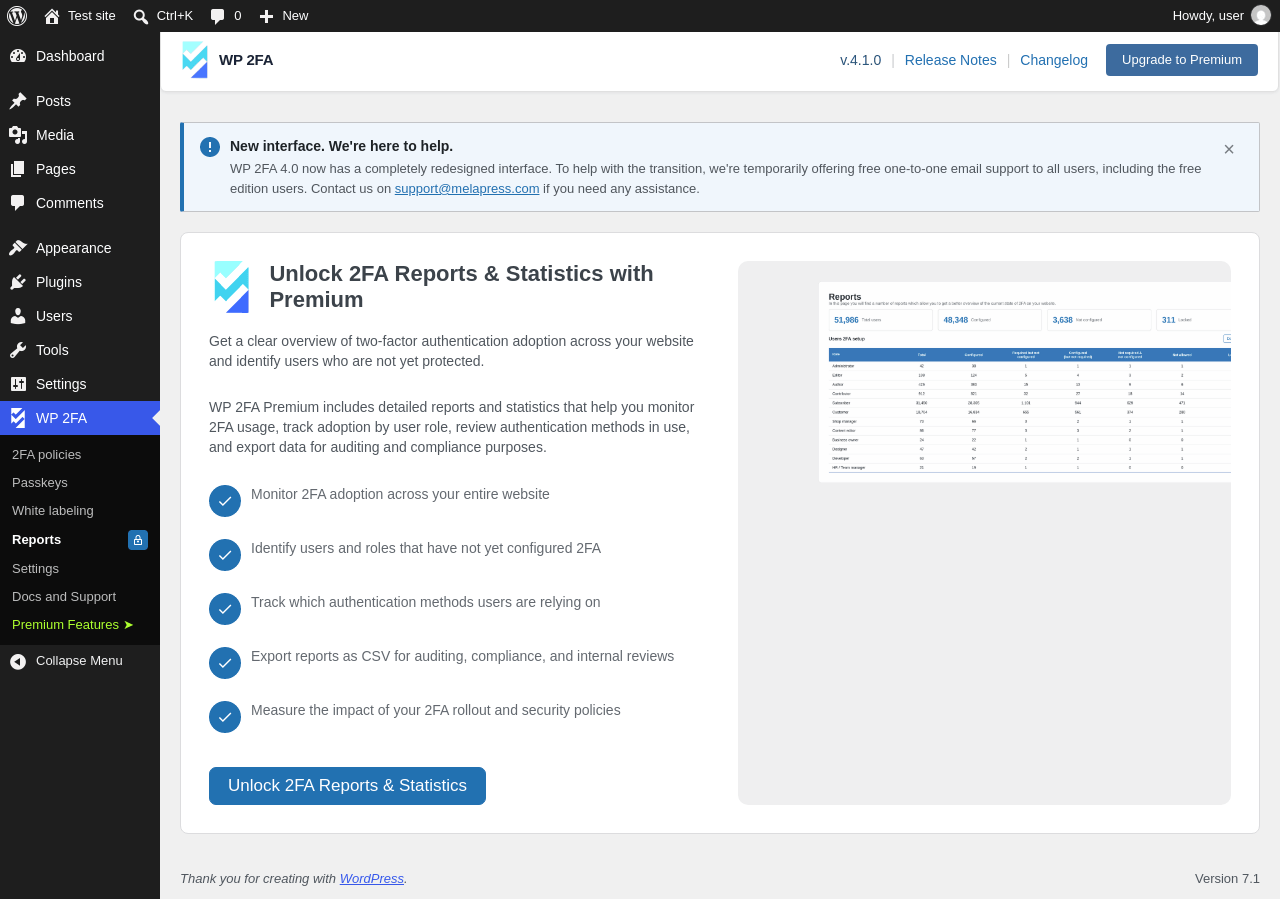Click the Reports preview screenshot
The image size is (1280, 899).
[x=1025, y=382]
